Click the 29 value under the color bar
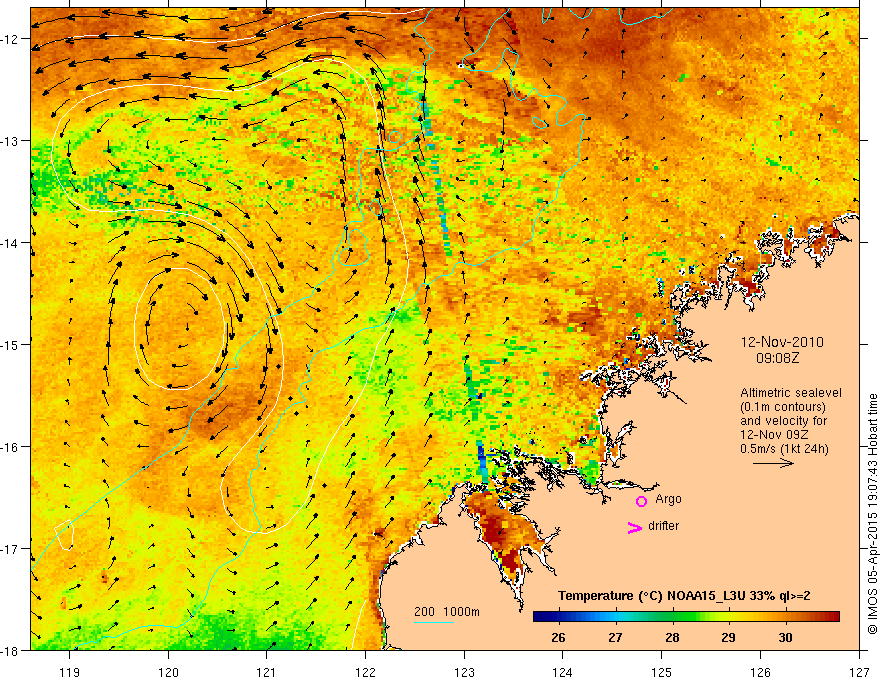Screen dimensions: 880x680 [728, 637]
